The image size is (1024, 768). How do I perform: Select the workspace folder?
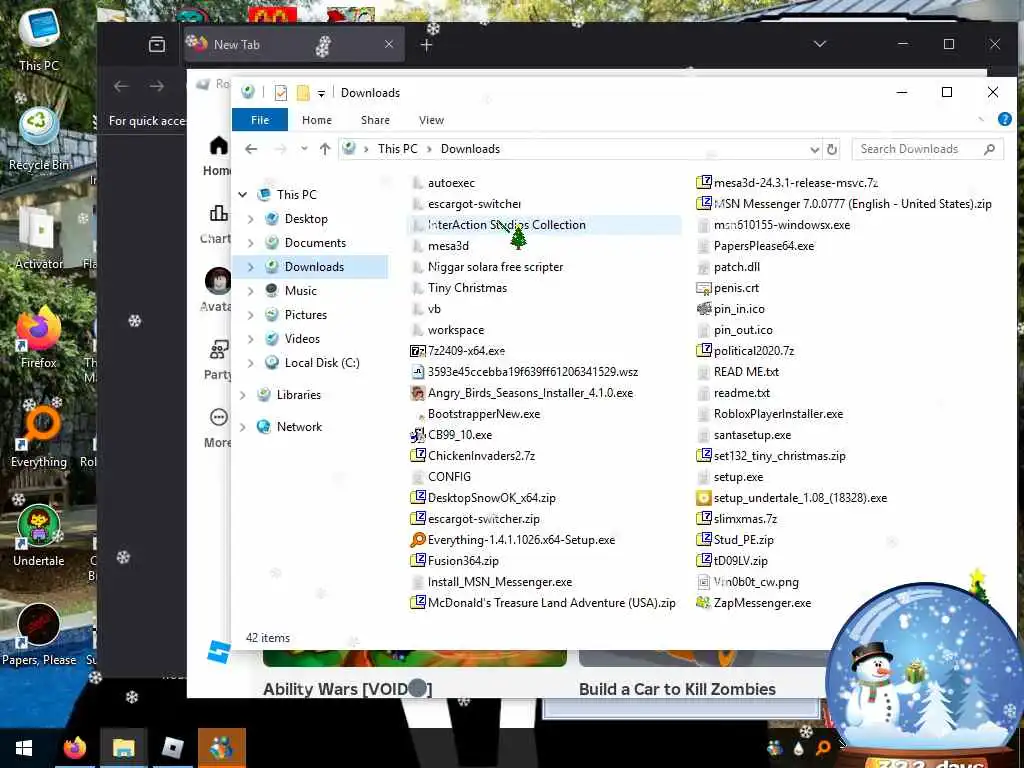click(456, 330)
